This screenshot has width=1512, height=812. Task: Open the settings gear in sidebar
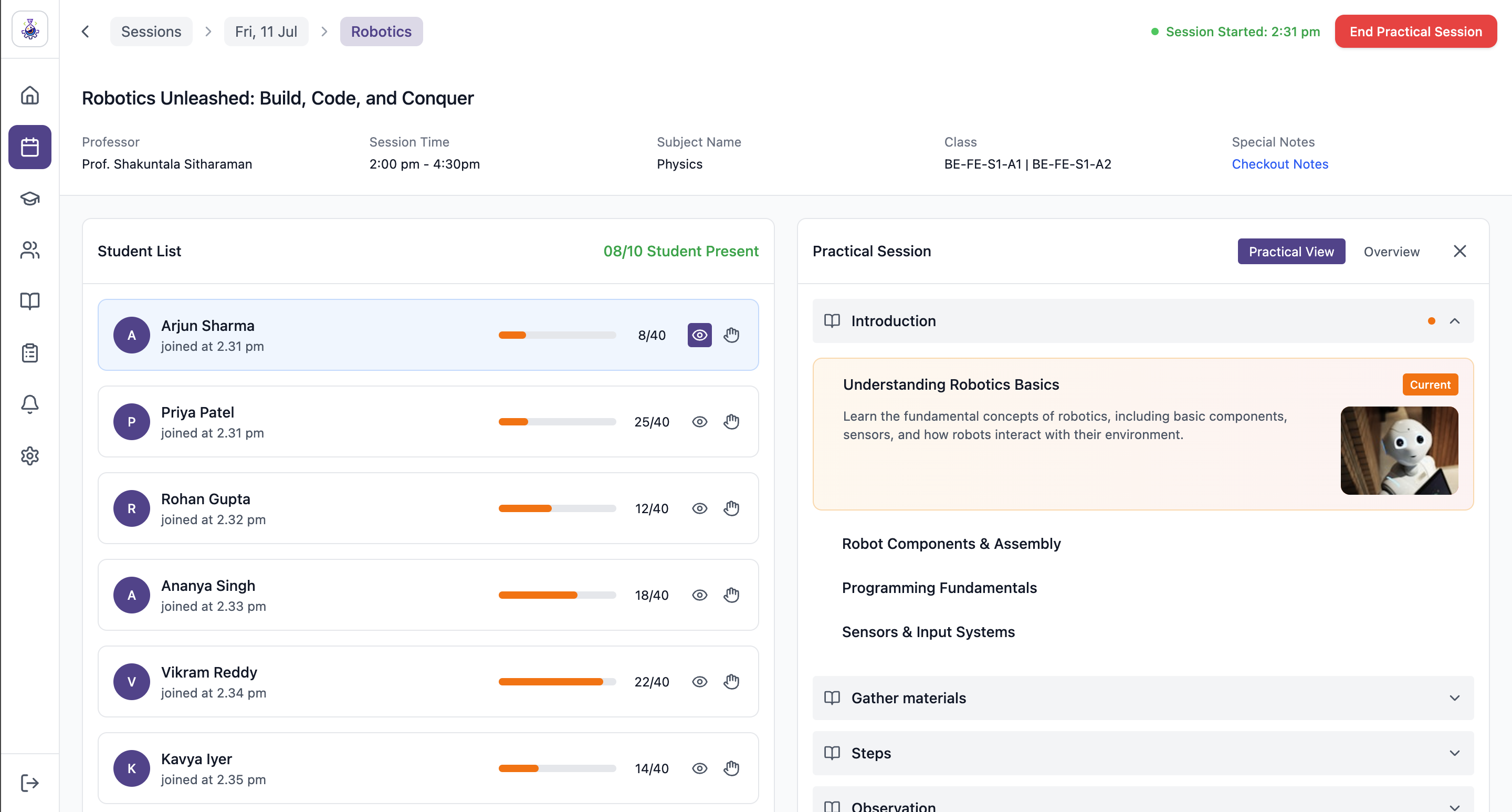click(29, 455)
